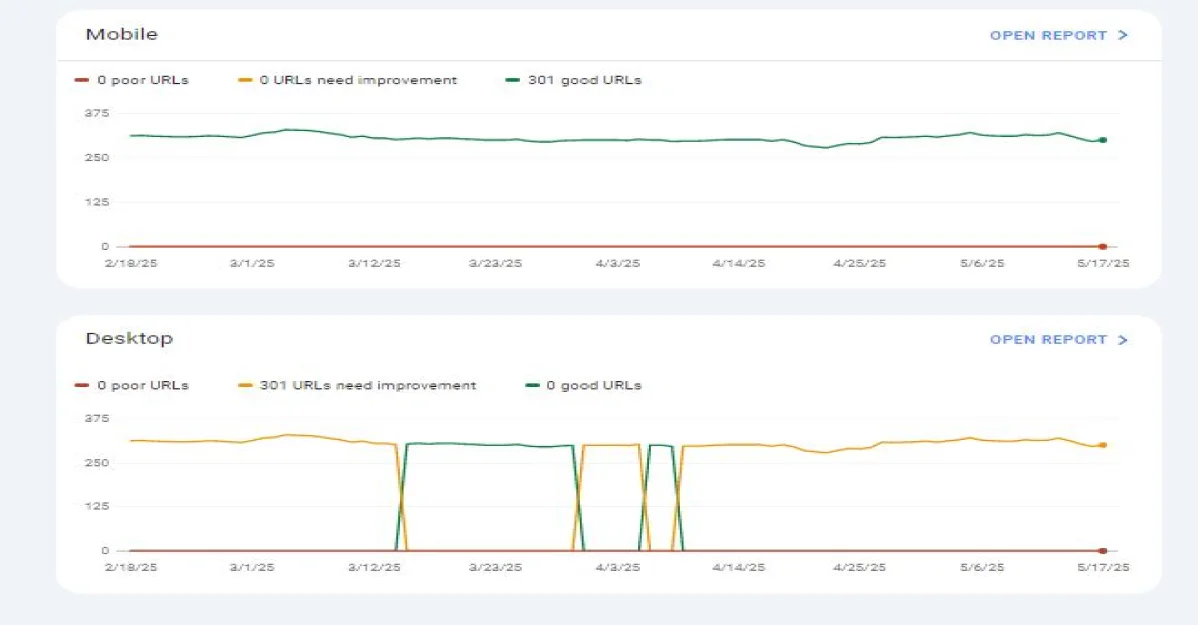1198x625 pixels.
Task: Click the red endpoint dot on the Mobile chart
Action: [x=1102, y=246]
